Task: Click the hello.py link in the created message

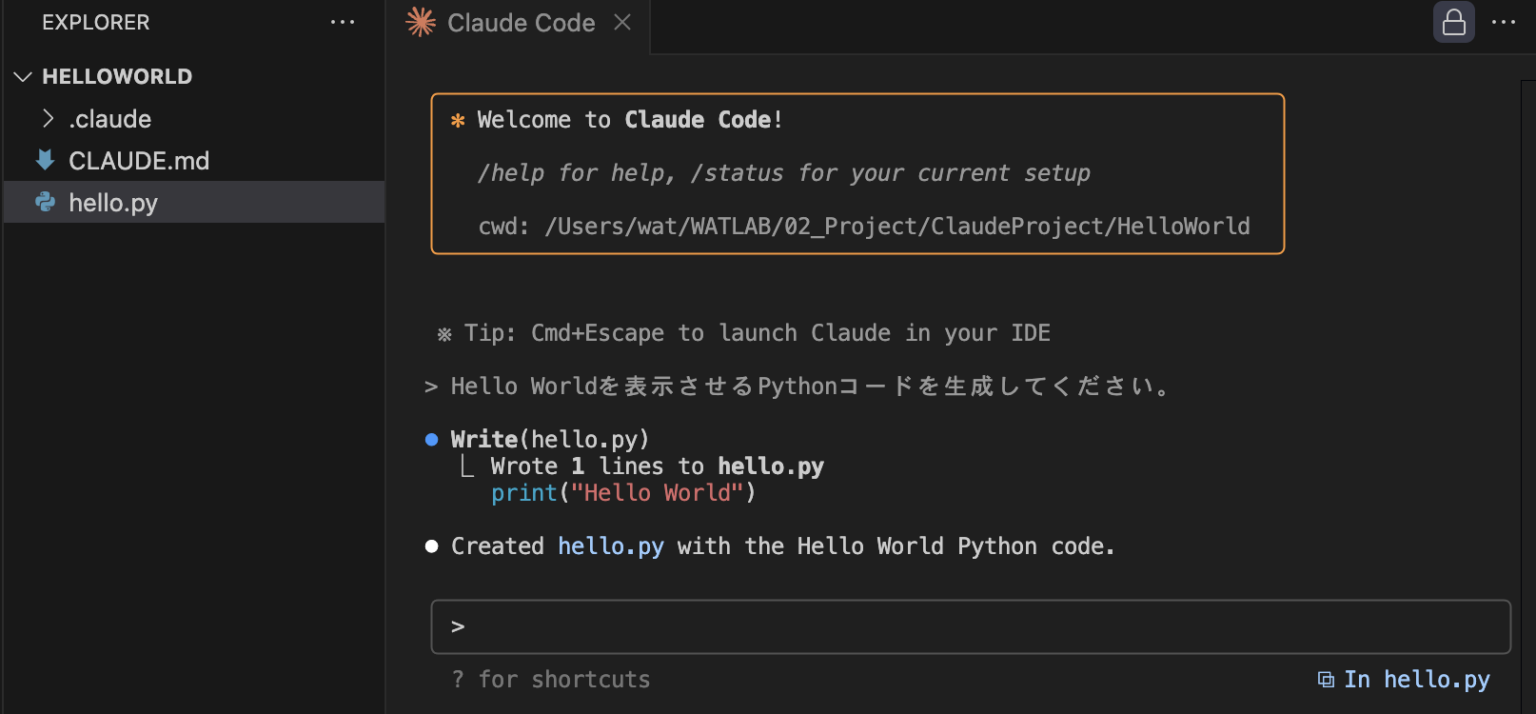Action: (610, 546)
